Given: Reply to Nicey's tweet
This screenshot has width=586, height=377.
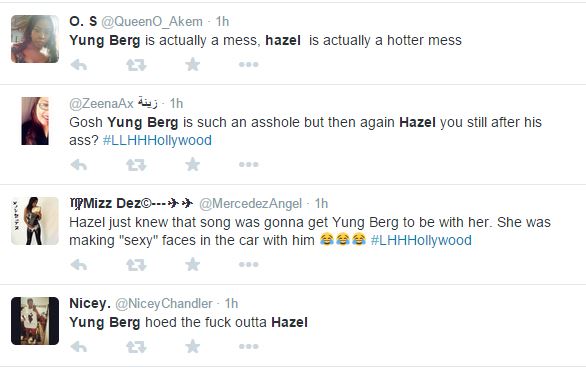Looking at the screenshot, I should point(79,347).
